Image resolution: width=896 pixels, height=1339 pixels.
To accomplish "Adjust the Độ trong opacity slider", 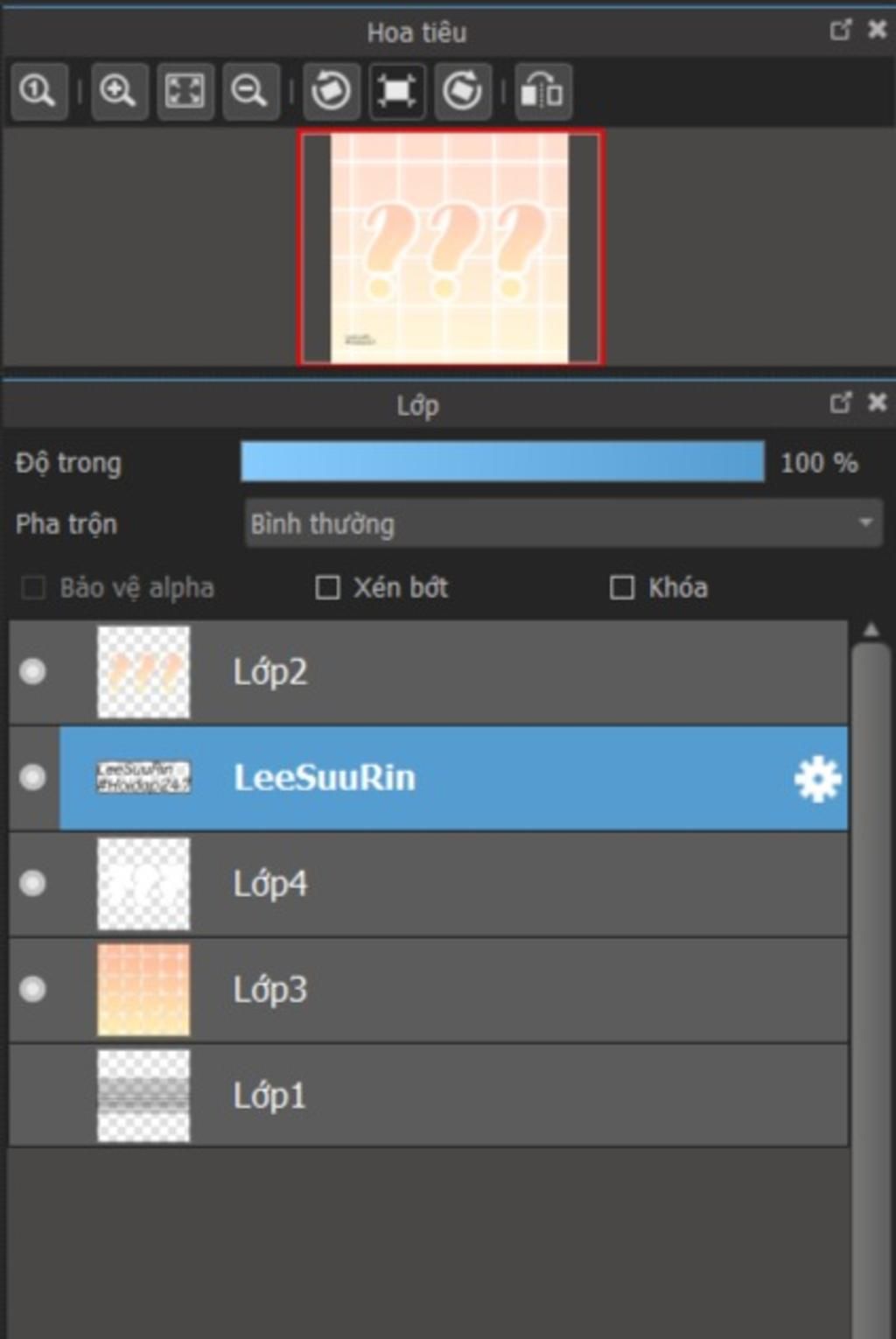I will point(503,461).
